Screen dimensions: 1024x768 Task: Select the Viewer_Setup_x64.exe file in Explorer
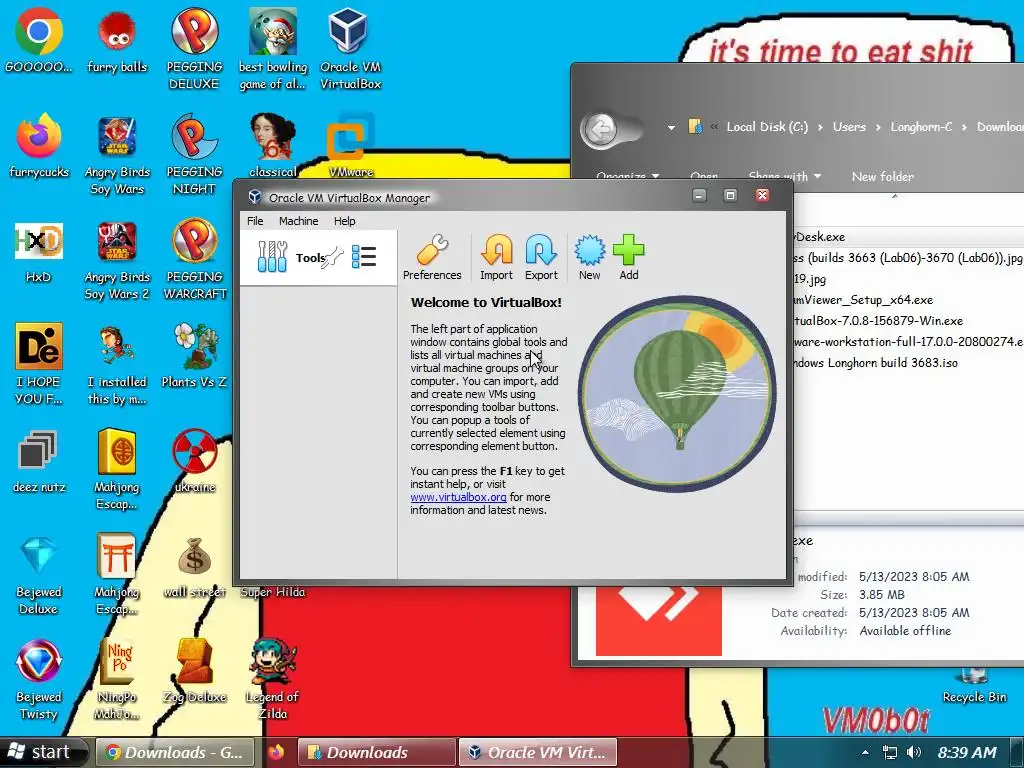click(x=864, y=300)
